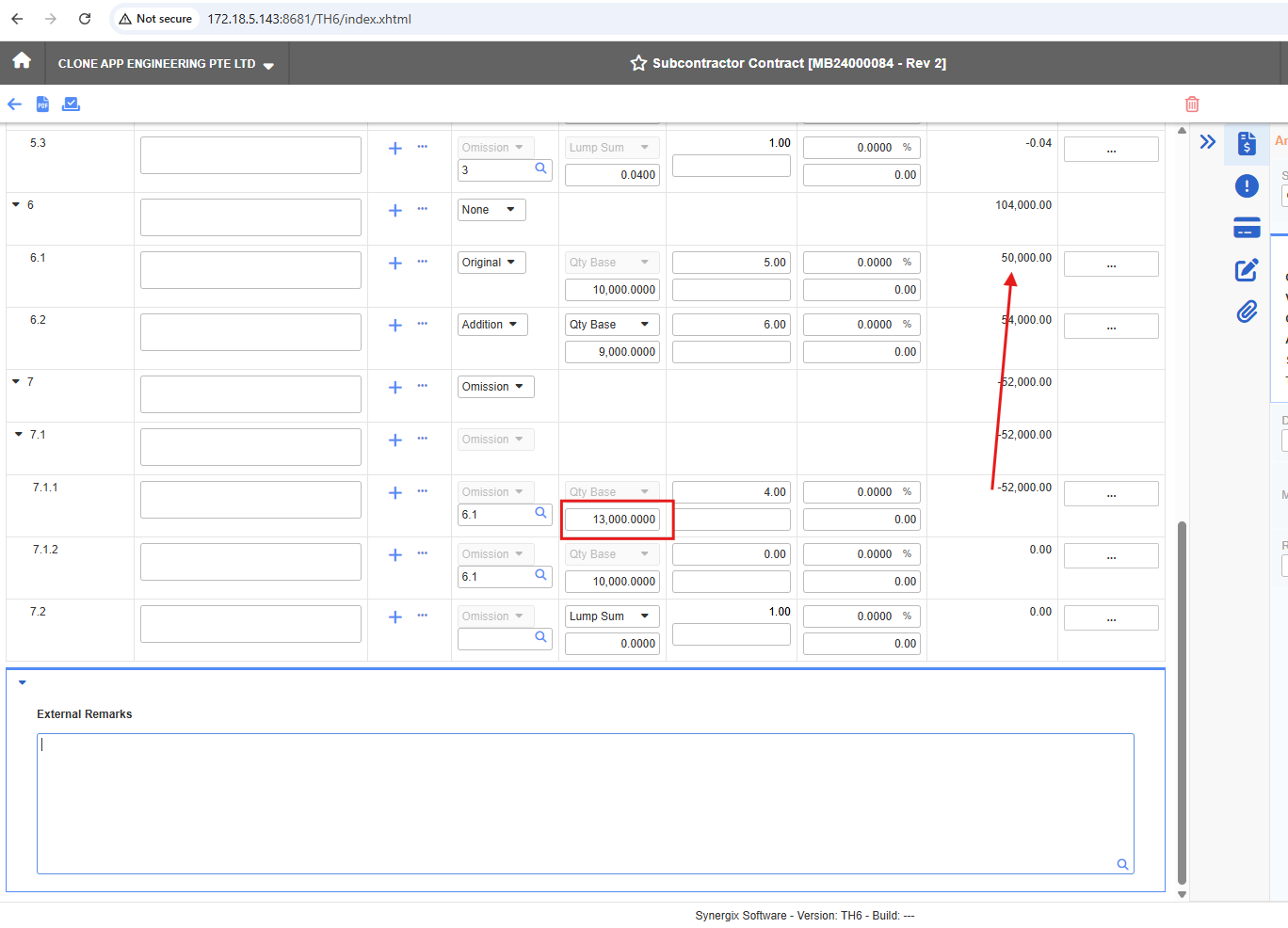The height and width of the screenshot is (928, 1288).
Task: Edit quantity 5.00 in row 6.1
Action: 732,263
